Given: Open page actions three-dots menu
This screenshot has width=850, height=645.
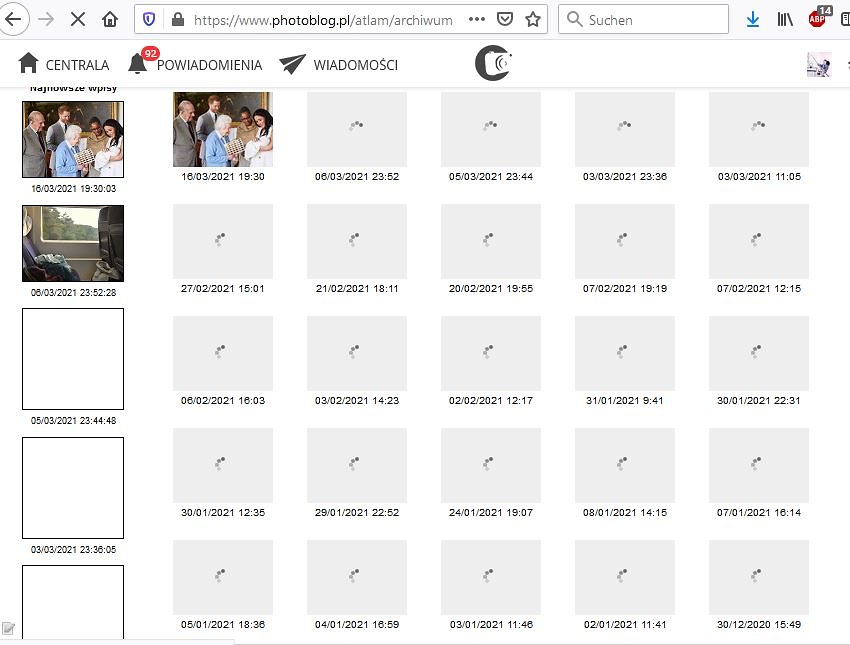Looking at the screenshot, I should pos(476,20).
